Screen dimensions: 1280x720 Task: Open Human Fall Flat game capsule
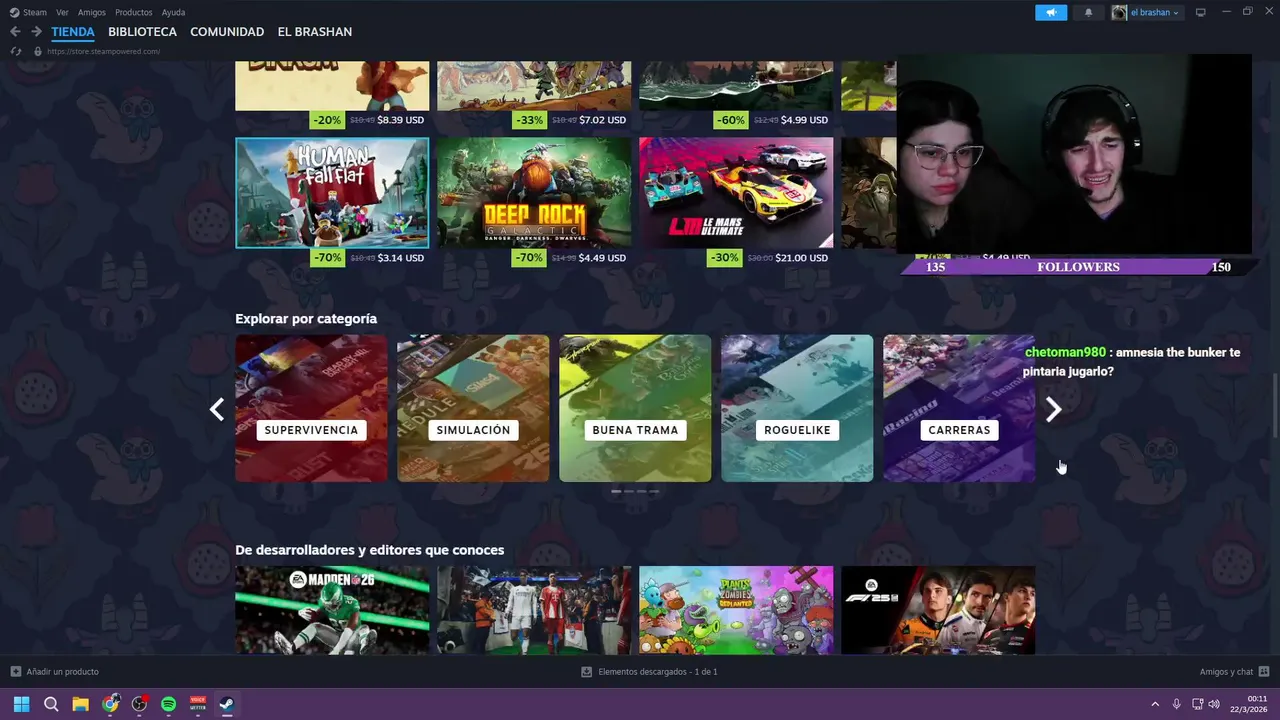tap(332, 193)
